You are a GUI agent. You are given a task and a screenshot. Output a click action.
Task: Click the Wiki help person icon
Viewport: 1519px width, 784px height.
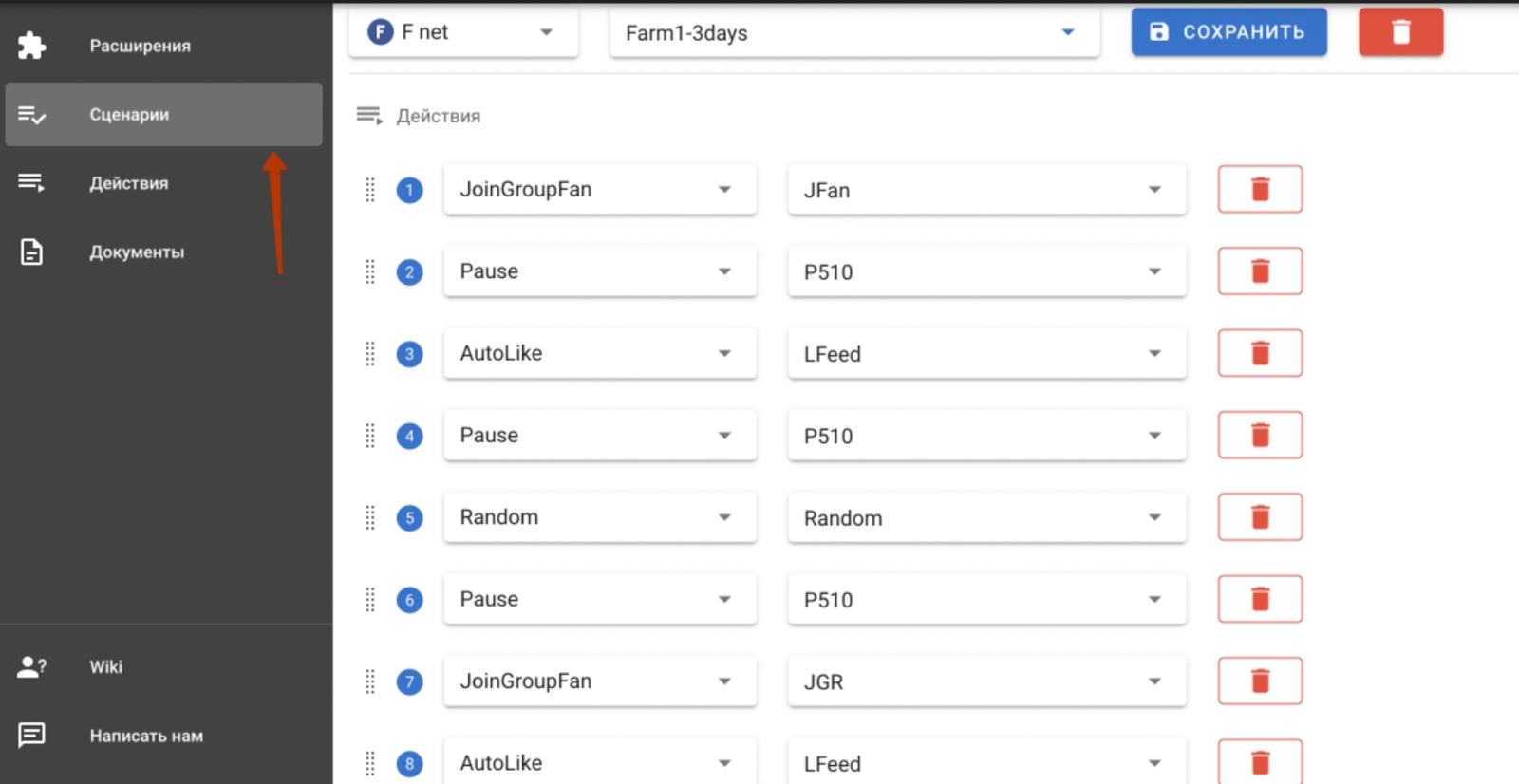pos(31,666)
